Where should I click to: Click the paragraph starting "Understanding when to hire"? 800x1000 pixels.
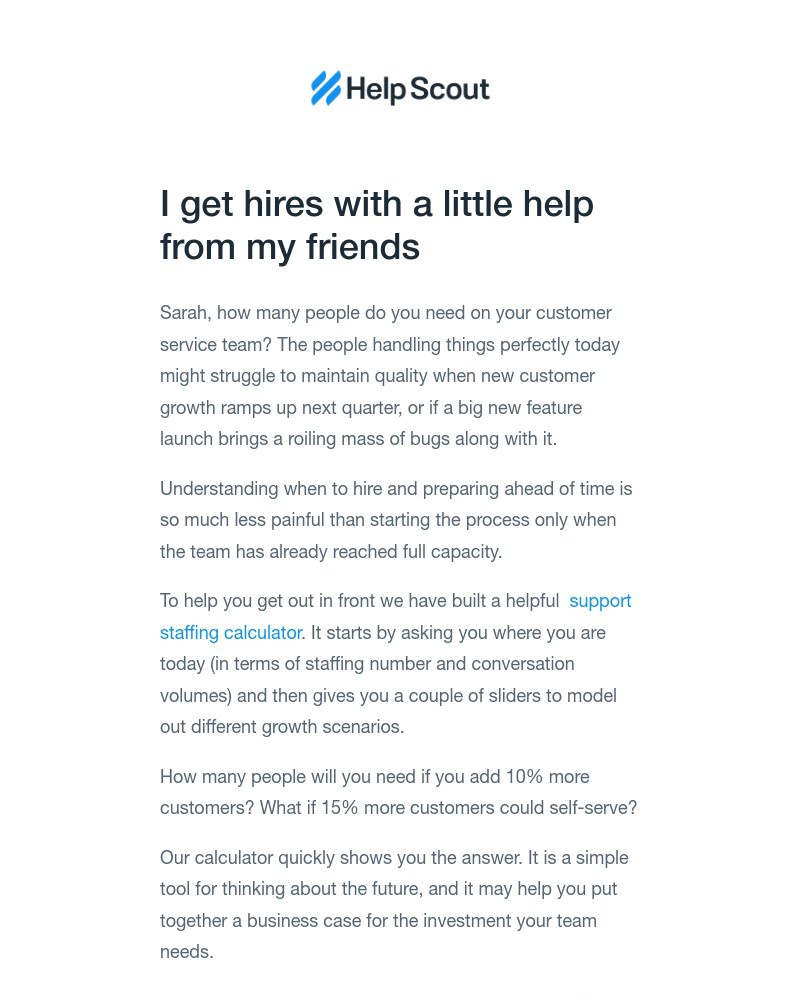tap(396, 520)
